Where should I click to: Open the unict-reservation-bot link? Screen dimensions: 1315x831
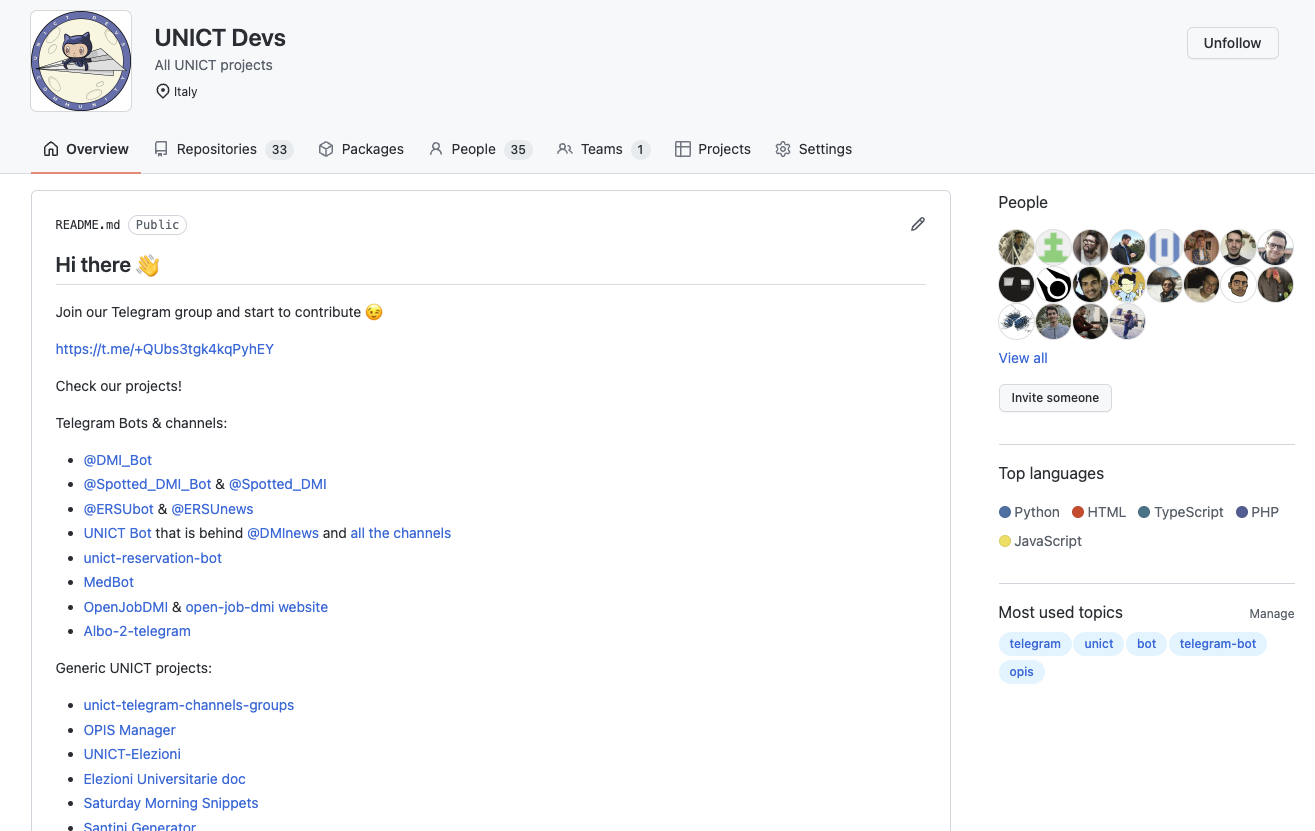tap(153, 558)
